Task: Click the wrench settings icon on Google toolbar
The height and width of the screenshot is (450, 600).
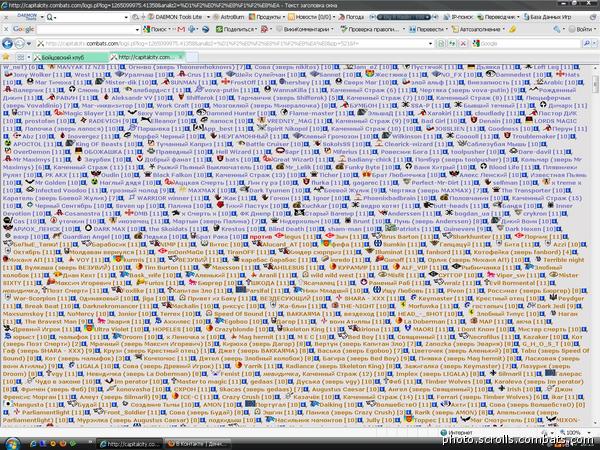Action: click(x=557, y=29)
